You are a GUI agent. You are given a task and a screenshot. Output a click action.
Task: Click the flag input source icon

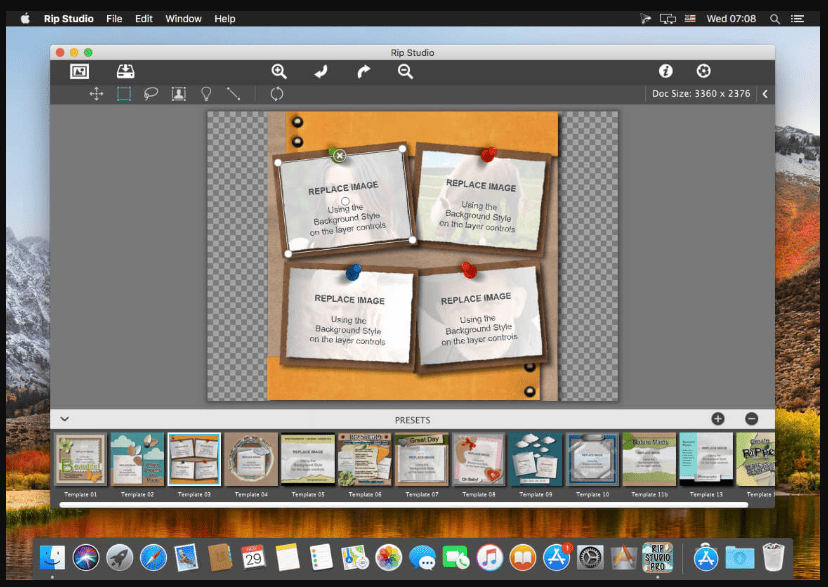[690, 18]
